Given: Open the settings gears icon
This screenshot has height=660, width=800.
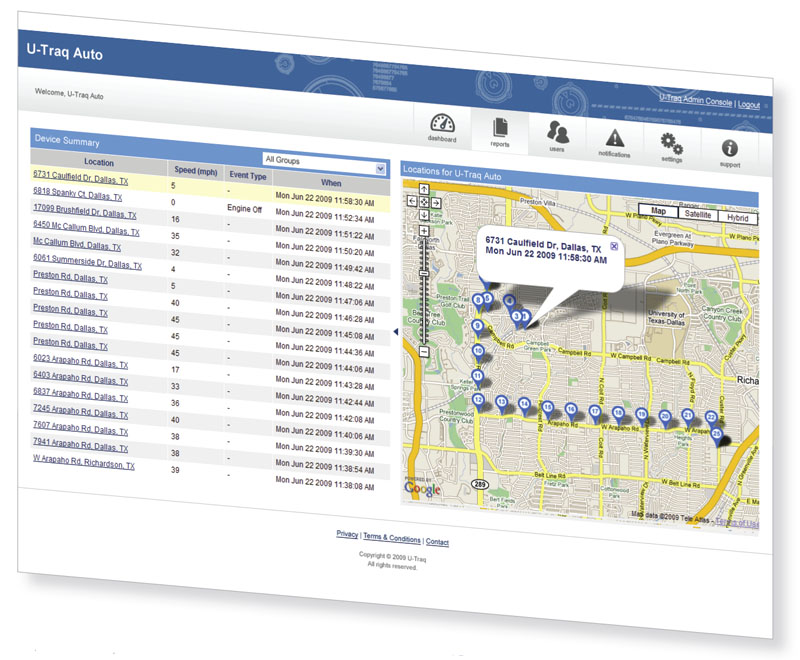Looking at the screenshot, I should pyautogui.click(x=671, y=146).
